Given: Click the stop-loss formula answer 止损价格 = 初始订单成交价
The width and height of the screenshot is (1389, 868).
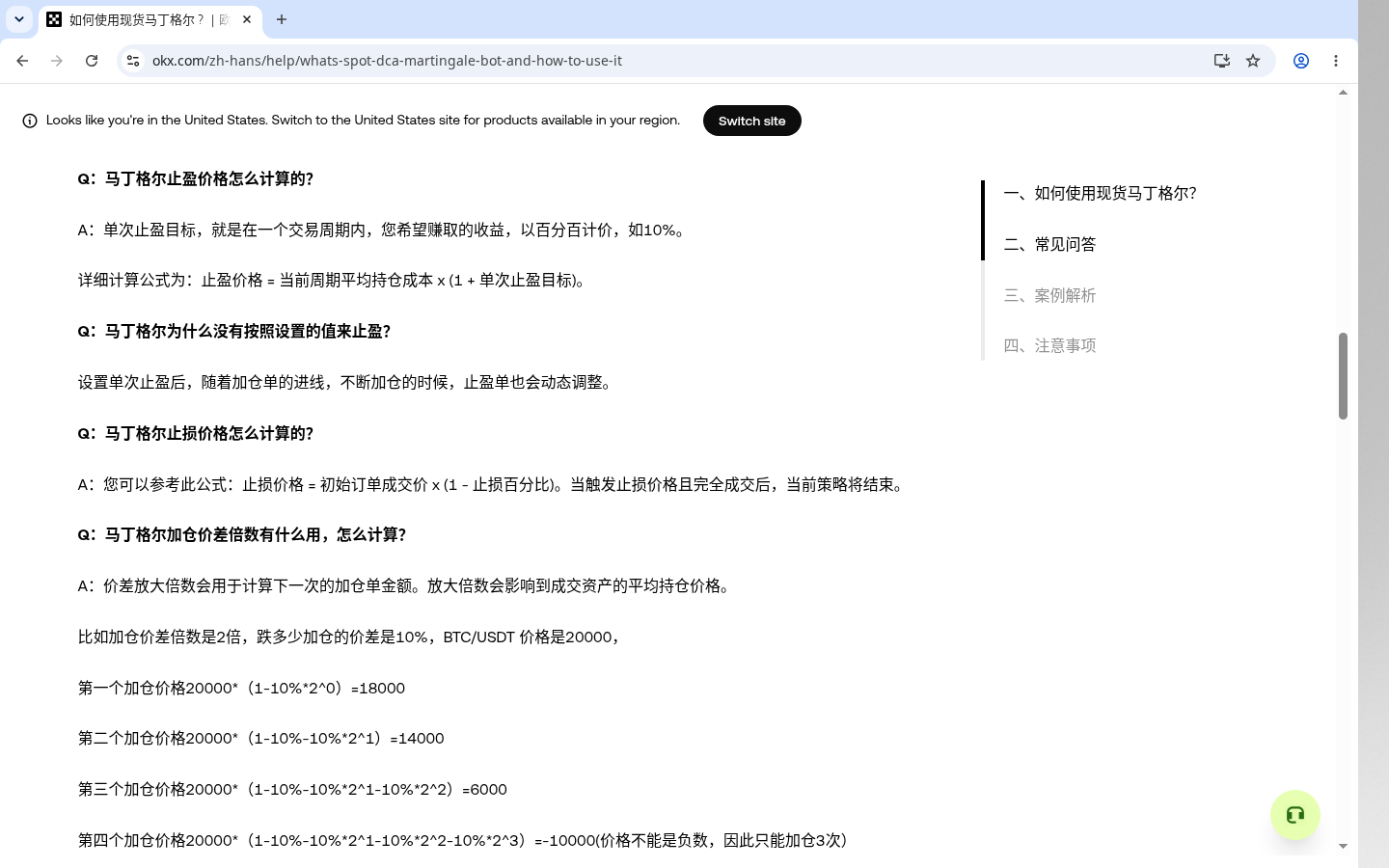Looking at the screenshot, I should pyautogui.click(x=493, y=484).
